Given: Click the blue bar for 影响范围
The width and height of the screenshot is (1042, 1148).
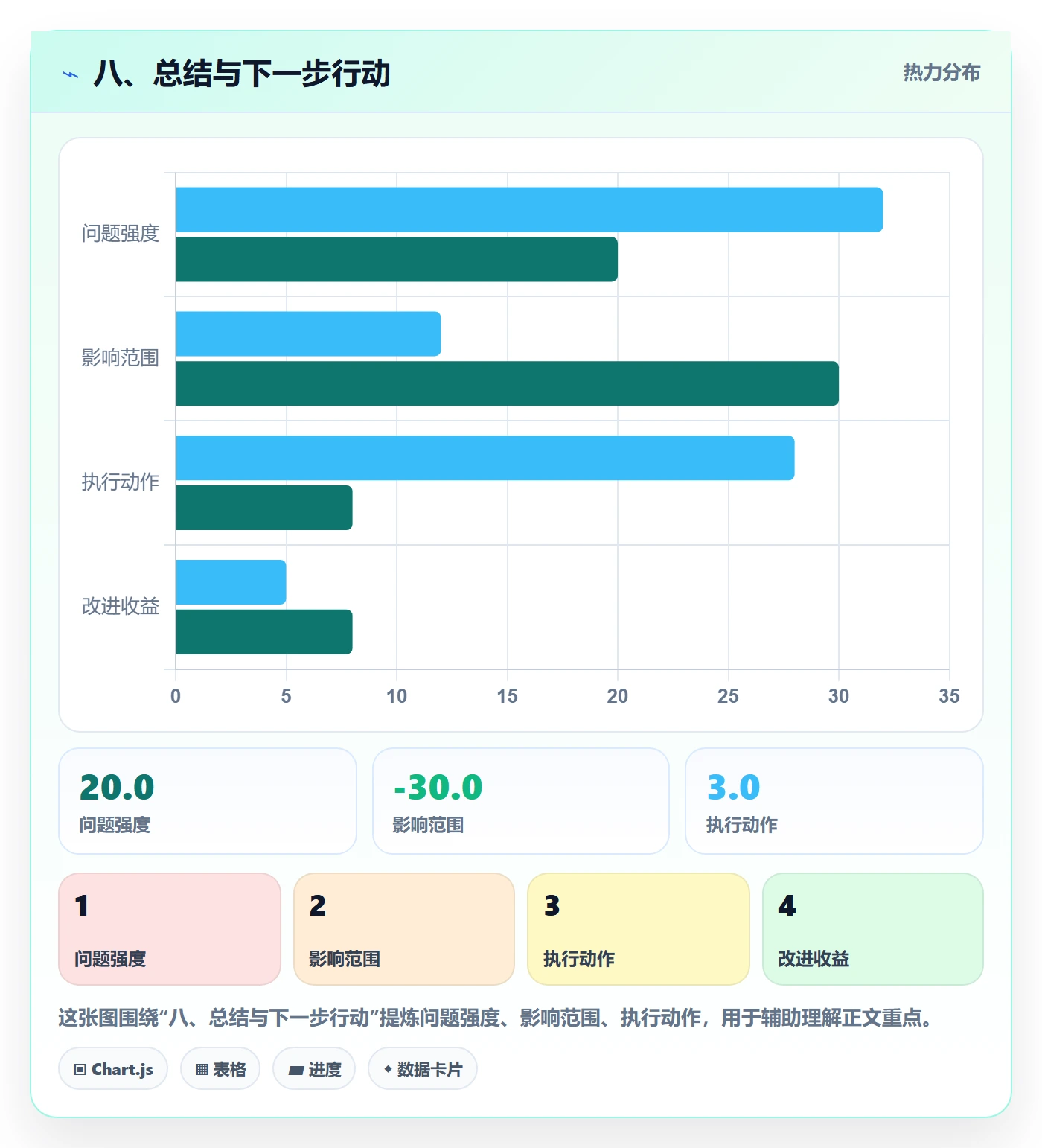Looking at the screenshot, I should coord(308,334).
